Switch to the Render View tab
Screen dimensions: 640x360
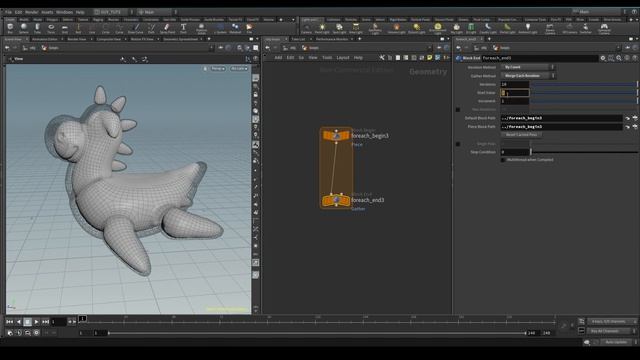77,39
